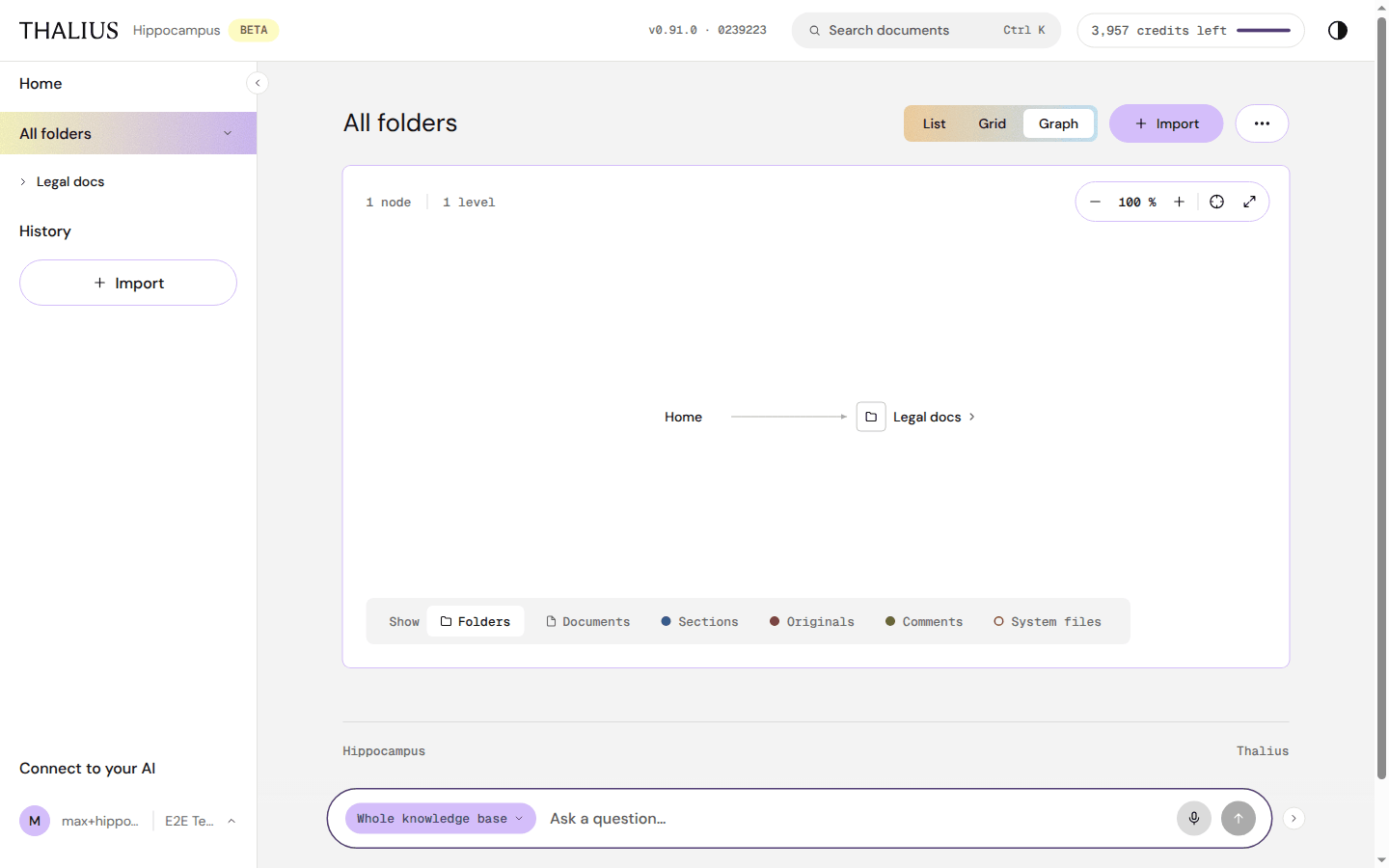The image size is (1389, 868).
Task: Switch to the Grid view tab
Action: (x=992, y=123)
